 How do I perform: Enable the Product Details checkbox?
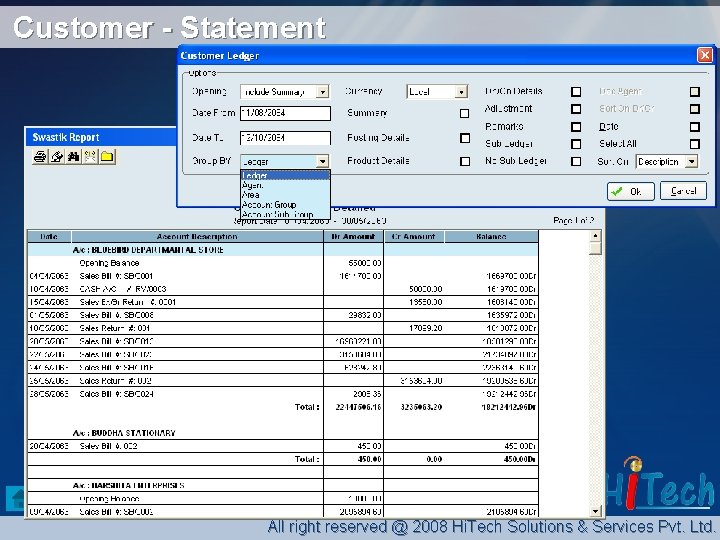click(x=465, y=161)
